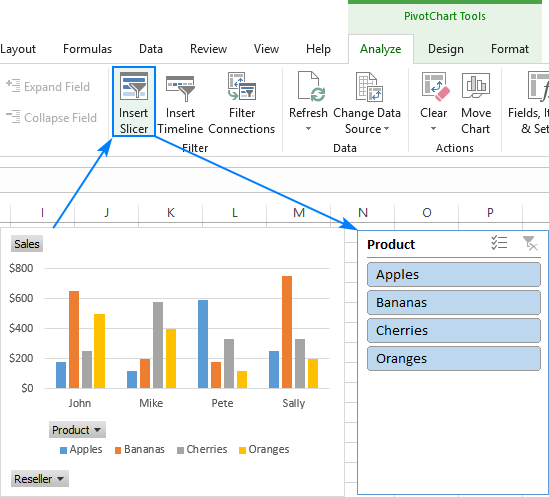Open the Clear dropdown arrow
The height and width of the screenshot is (497, 549).
(x=433, y=129)
